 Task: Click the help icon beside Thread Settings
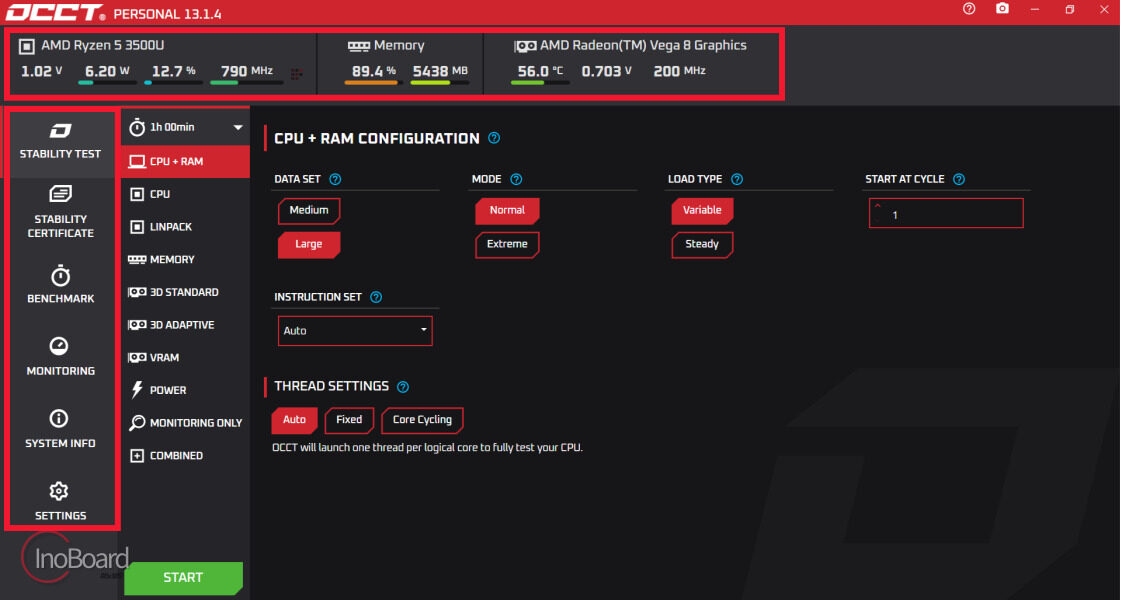pyautogui.click(x=403, y=387)
